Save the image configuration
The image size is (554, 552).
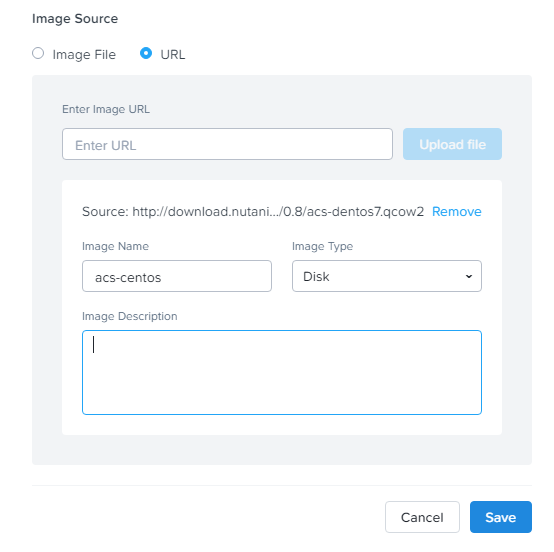click(x=501, y=517)
